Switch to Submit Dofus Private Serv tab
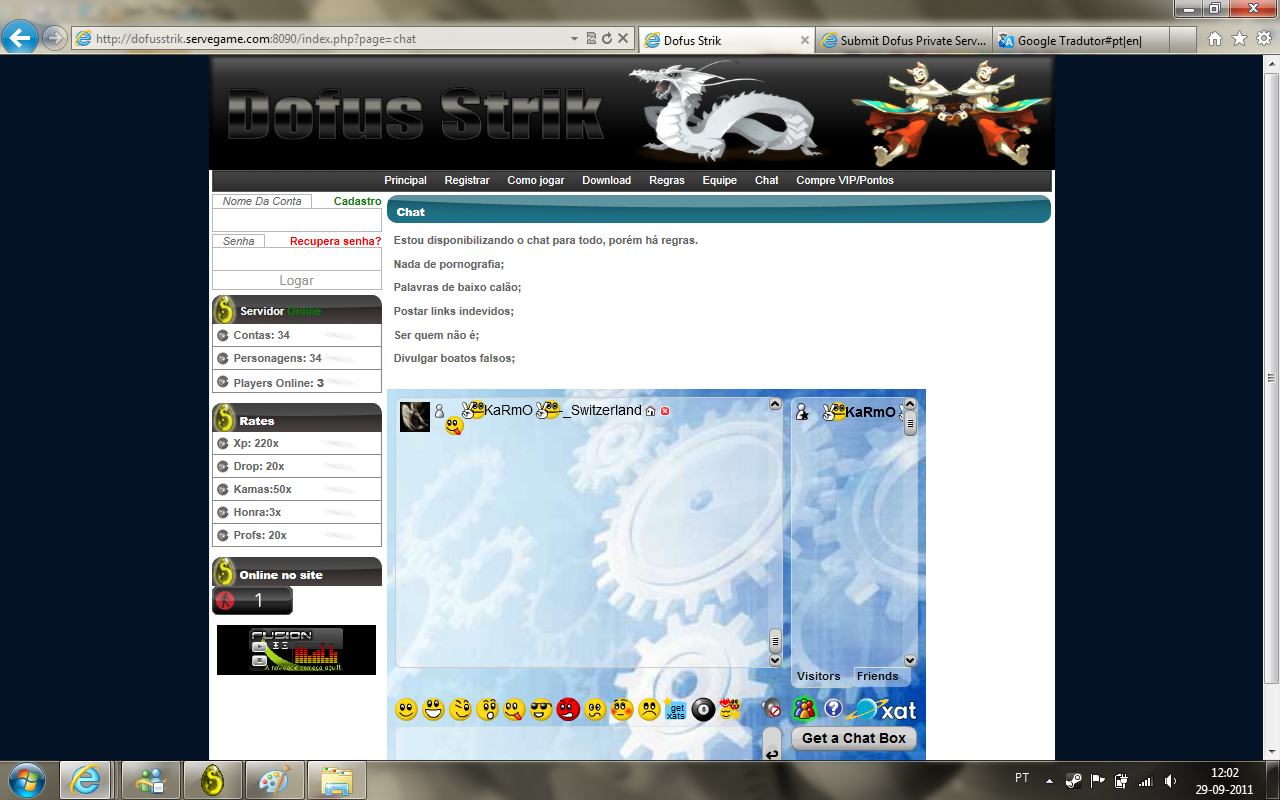Image resolution: width=1280 pixels, height=800 pixels. point(903,41)
